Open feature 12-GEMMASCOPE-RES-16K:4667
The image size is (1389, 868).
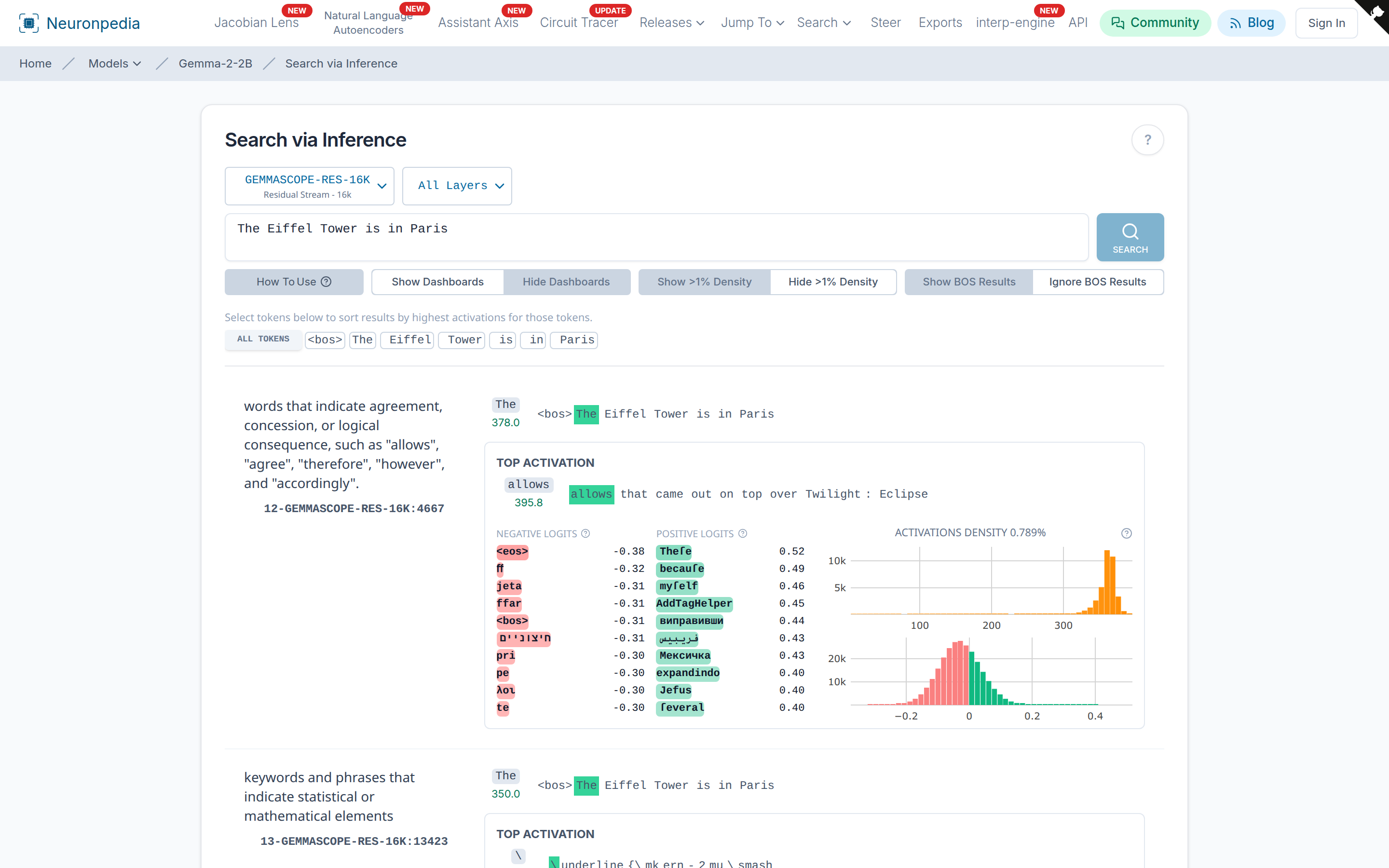354,509
